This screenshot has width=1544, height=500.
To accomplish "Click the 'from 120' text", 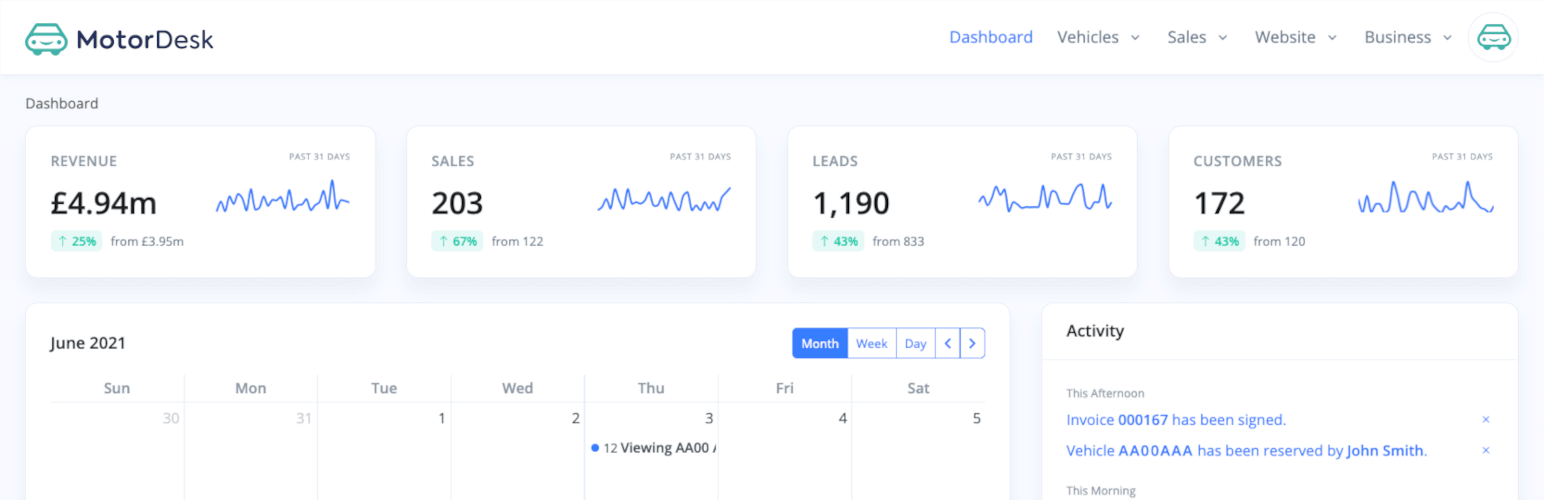I will [1279, 241].
